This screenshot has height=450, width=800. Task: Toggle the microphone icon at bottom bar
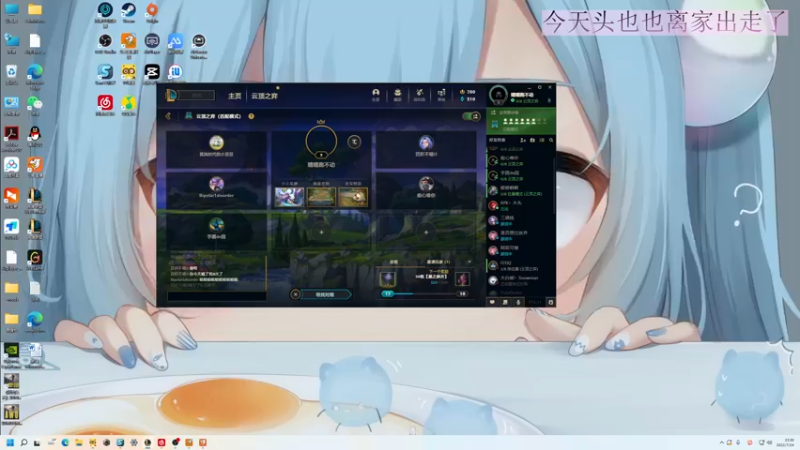(518, 302)
